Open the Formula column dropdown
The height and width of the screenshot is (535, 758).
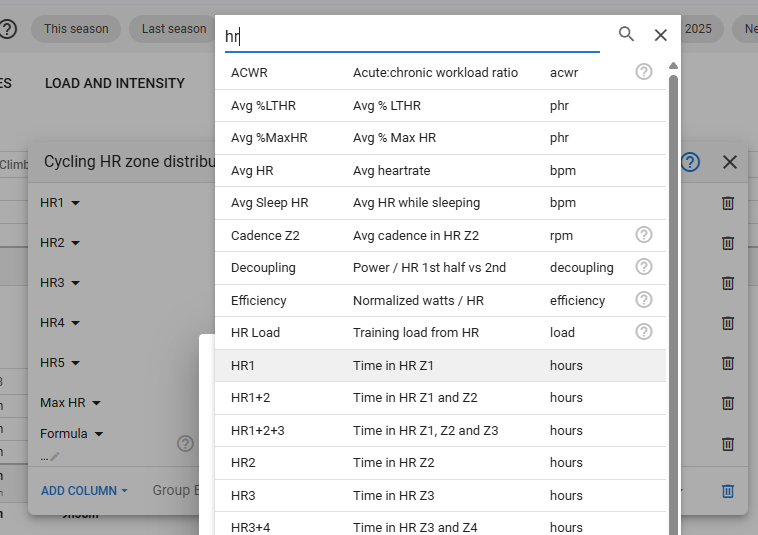click(x=71, y=434)
